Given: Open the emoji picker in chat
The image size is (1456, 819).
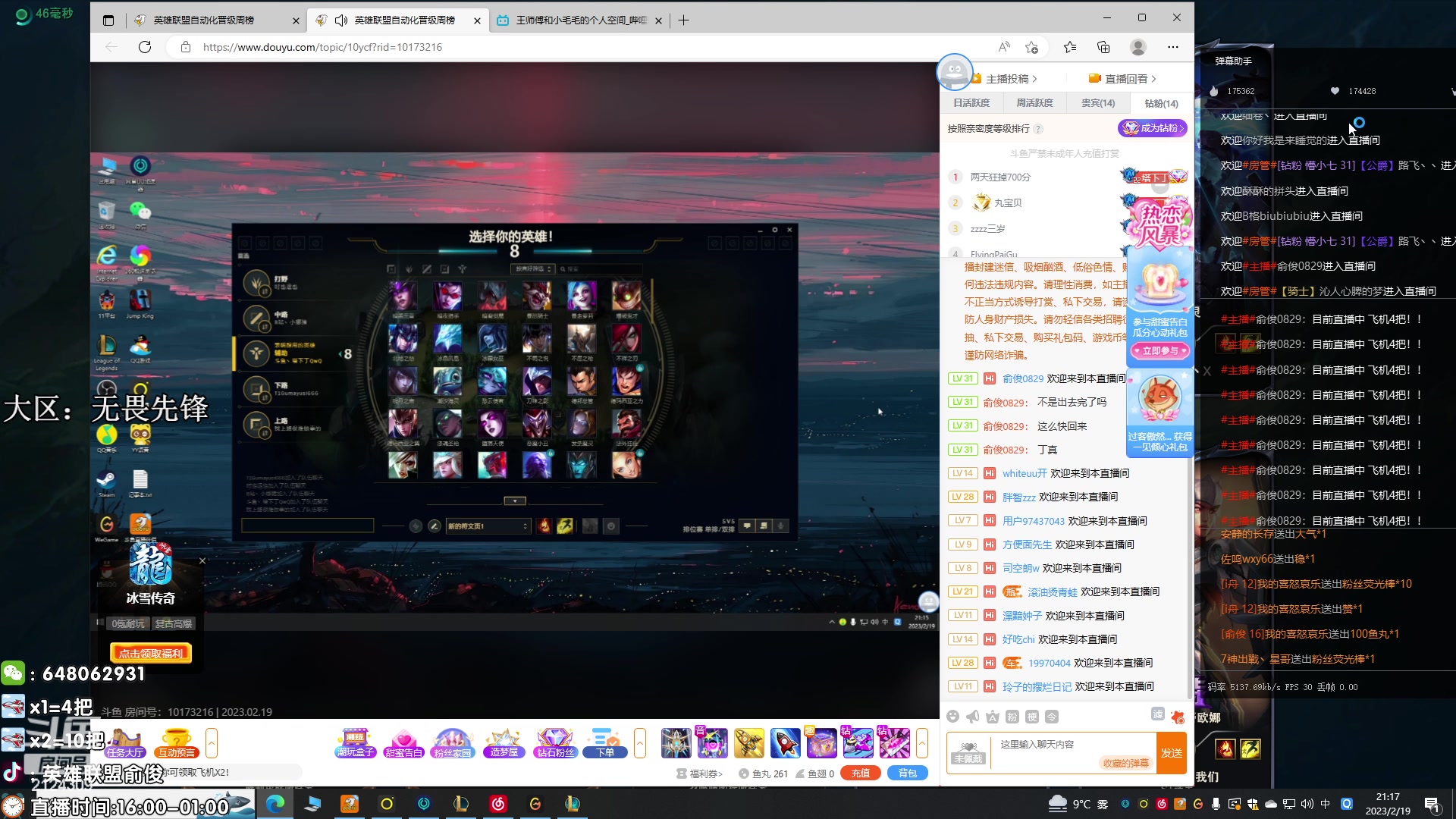Looking at the screenshot, I should (x=953, y=717).
